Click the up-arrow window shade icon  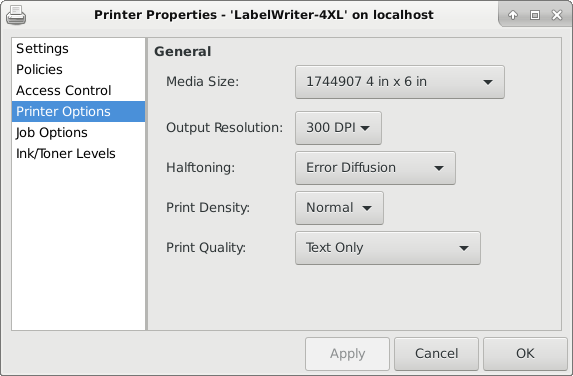pyautogui.click(x=513, y=15)
